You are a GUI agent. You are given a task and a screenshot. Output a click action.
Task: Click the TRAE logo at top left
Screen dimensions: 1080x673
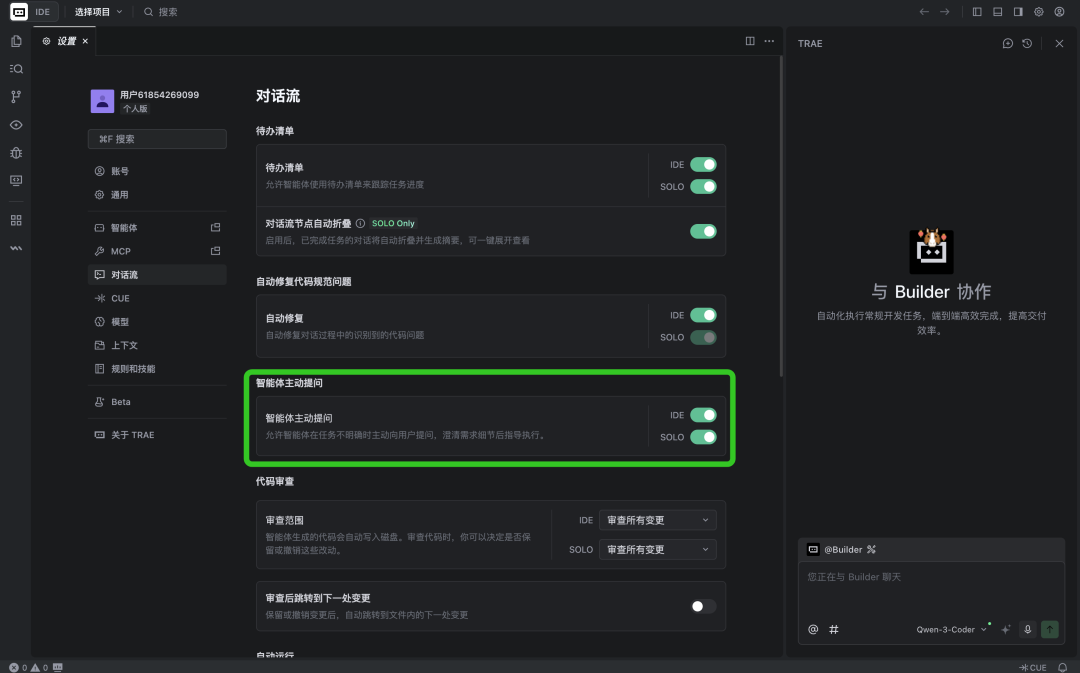pos(19,12)
